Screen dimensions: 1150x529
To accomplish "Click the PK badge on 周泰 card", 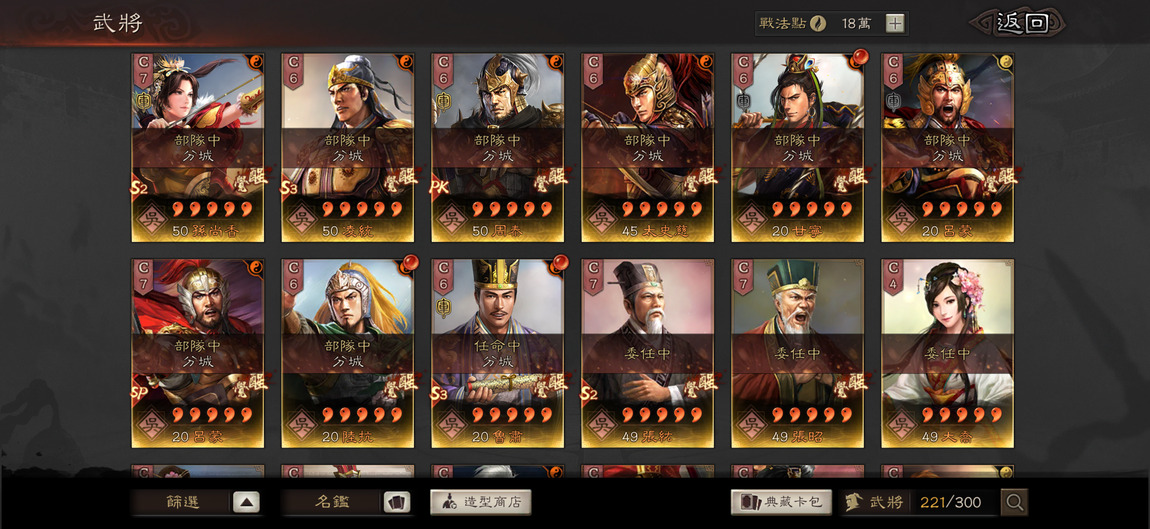I will [439, 186].
